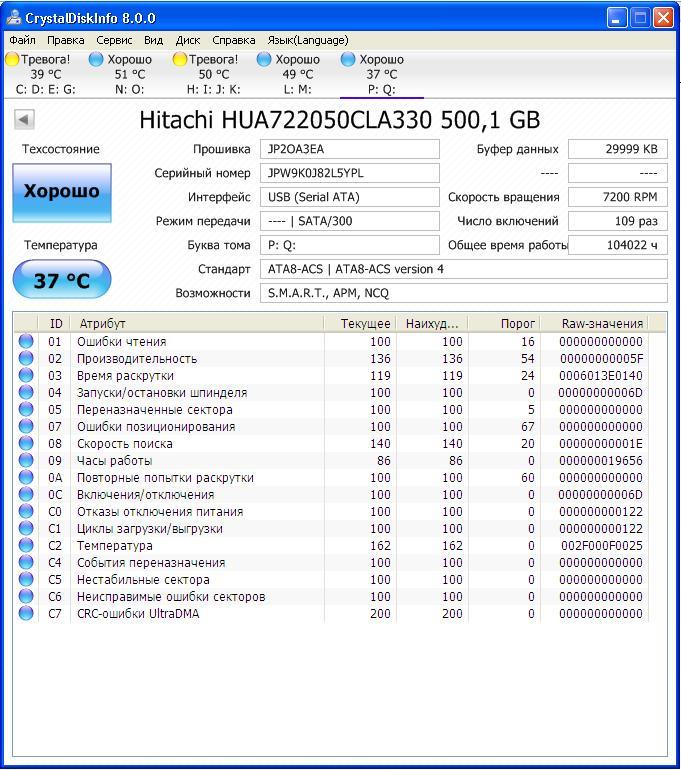Image resolution: width=681 pixels, height=770 pixels.
Task: Click the serial number field JPW9K0J82L5YPL
Action: tap(350, 173)
